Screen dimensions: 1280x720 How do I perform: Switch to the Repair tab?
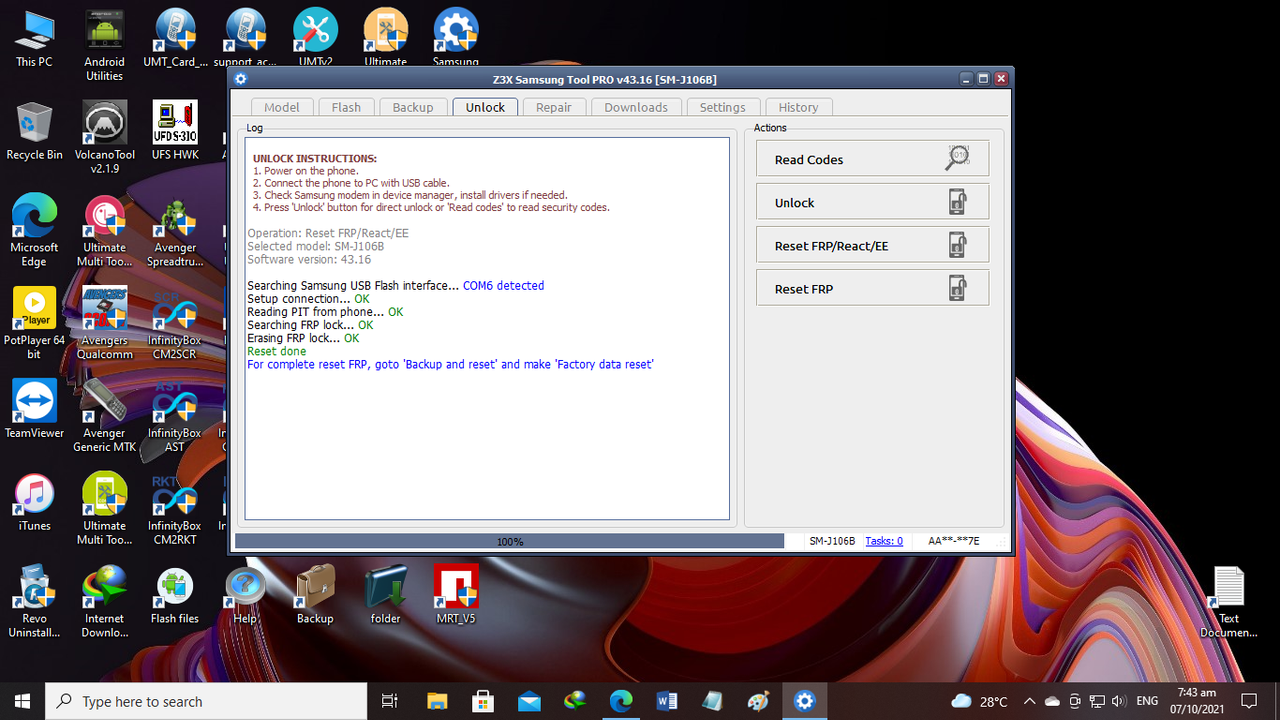(x=554, y=107)
